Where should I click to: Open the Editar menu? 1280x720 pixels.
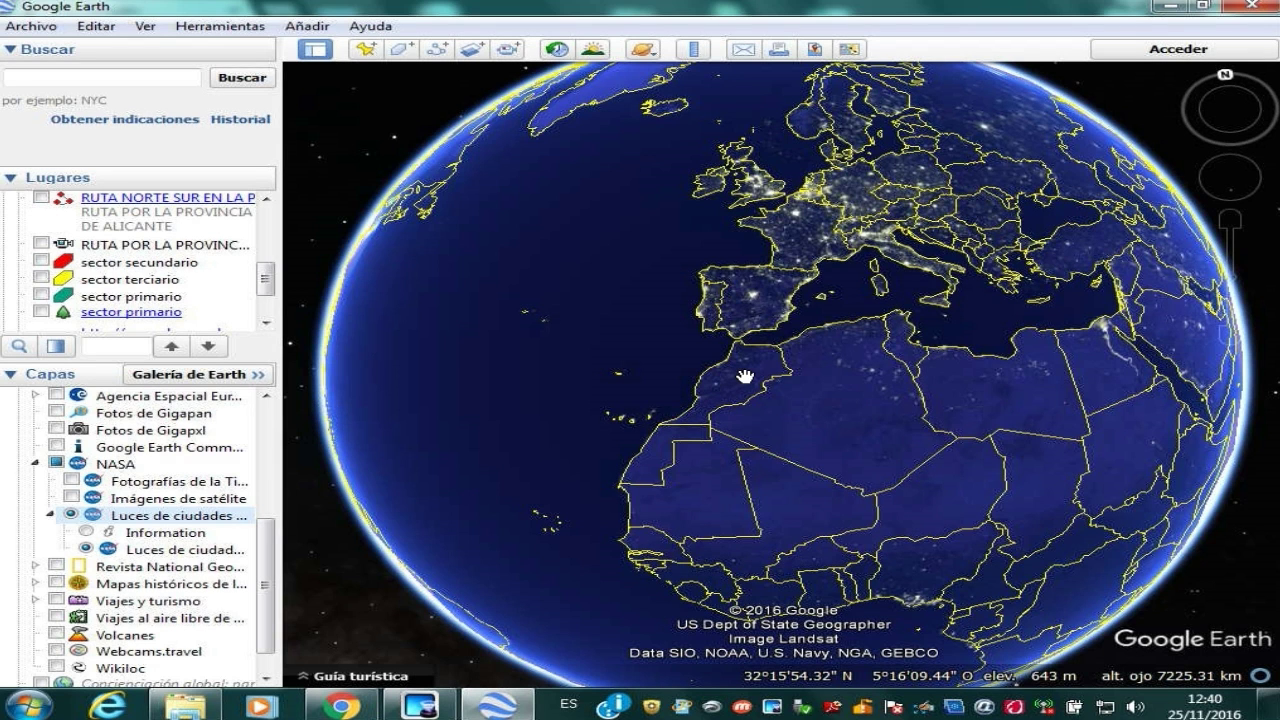[96, 26]
